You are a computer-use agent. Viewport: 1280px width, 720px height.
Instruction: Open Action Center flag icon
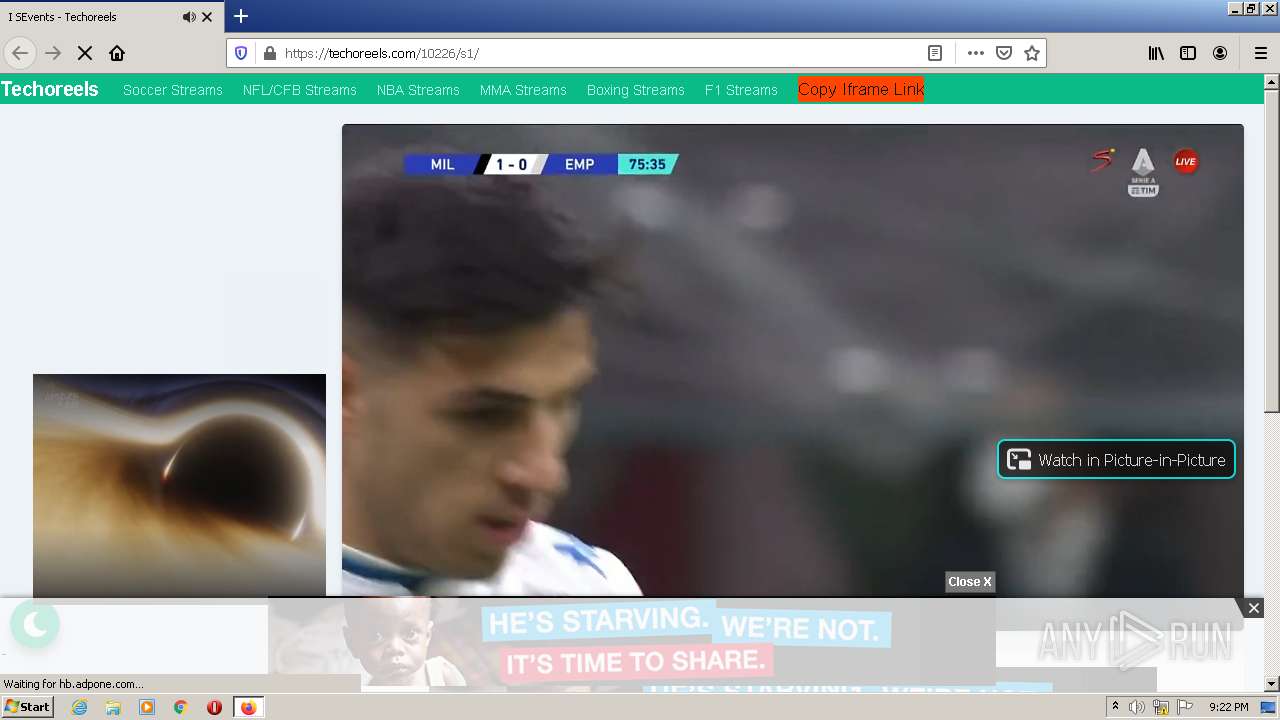(1184, 707)
